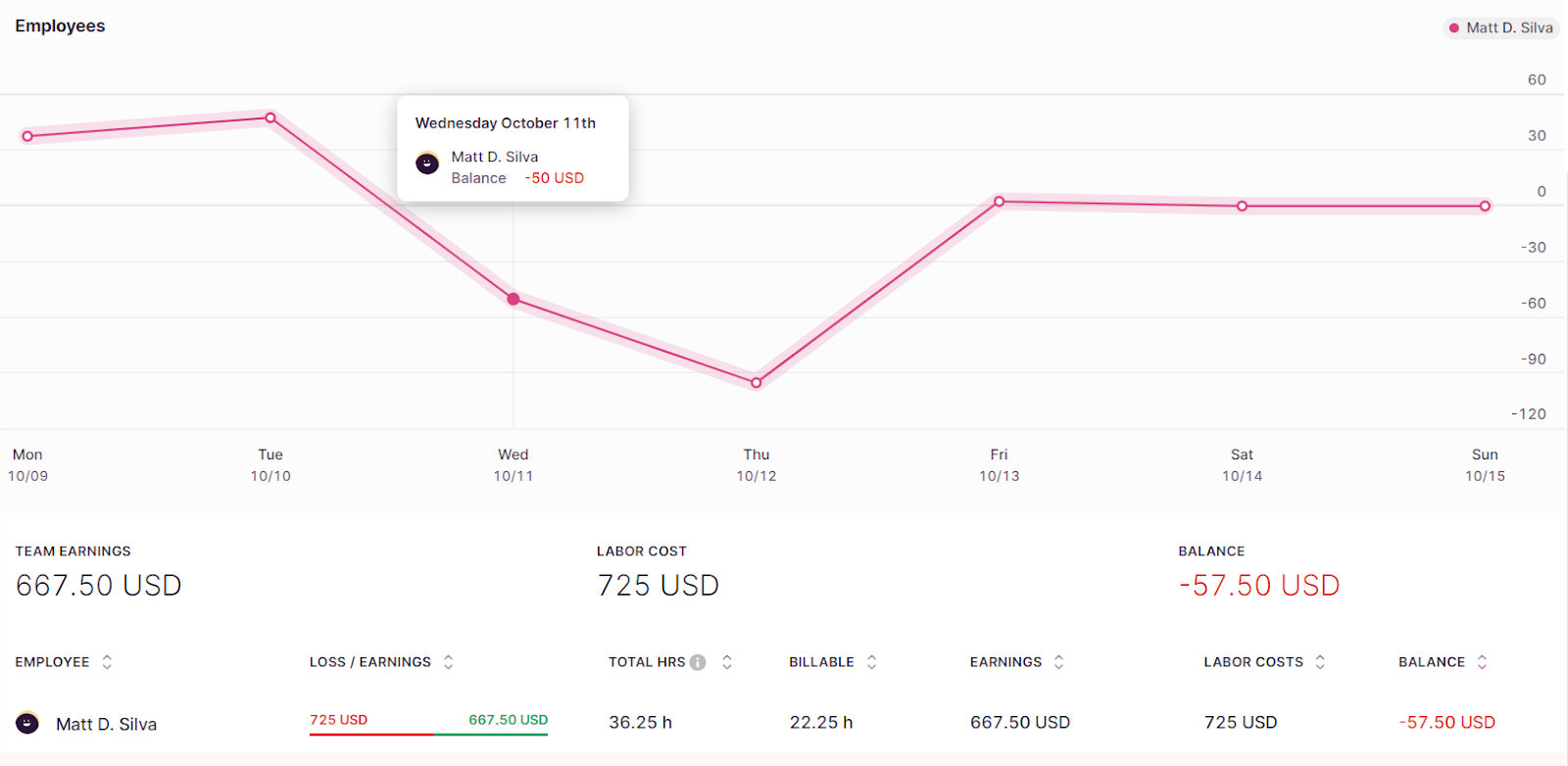This screenshot has height=766, width=1568.
Task: Select Sunday 10/15 data point on chart
Action: tap(1485, 206)
